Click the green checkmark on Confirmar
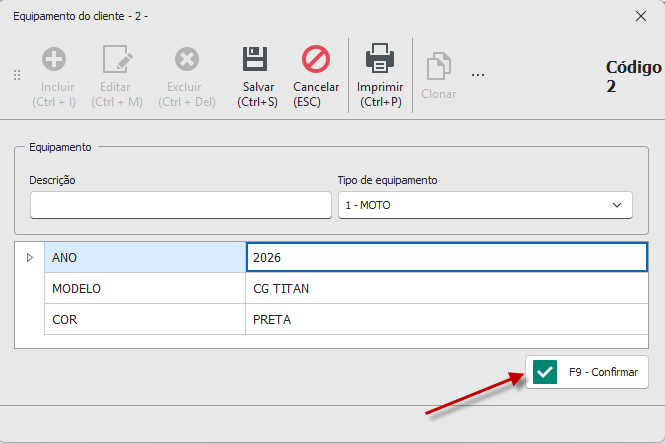This screenshot has width=665, height=444. pyautogui.click(x=545, y=372)
